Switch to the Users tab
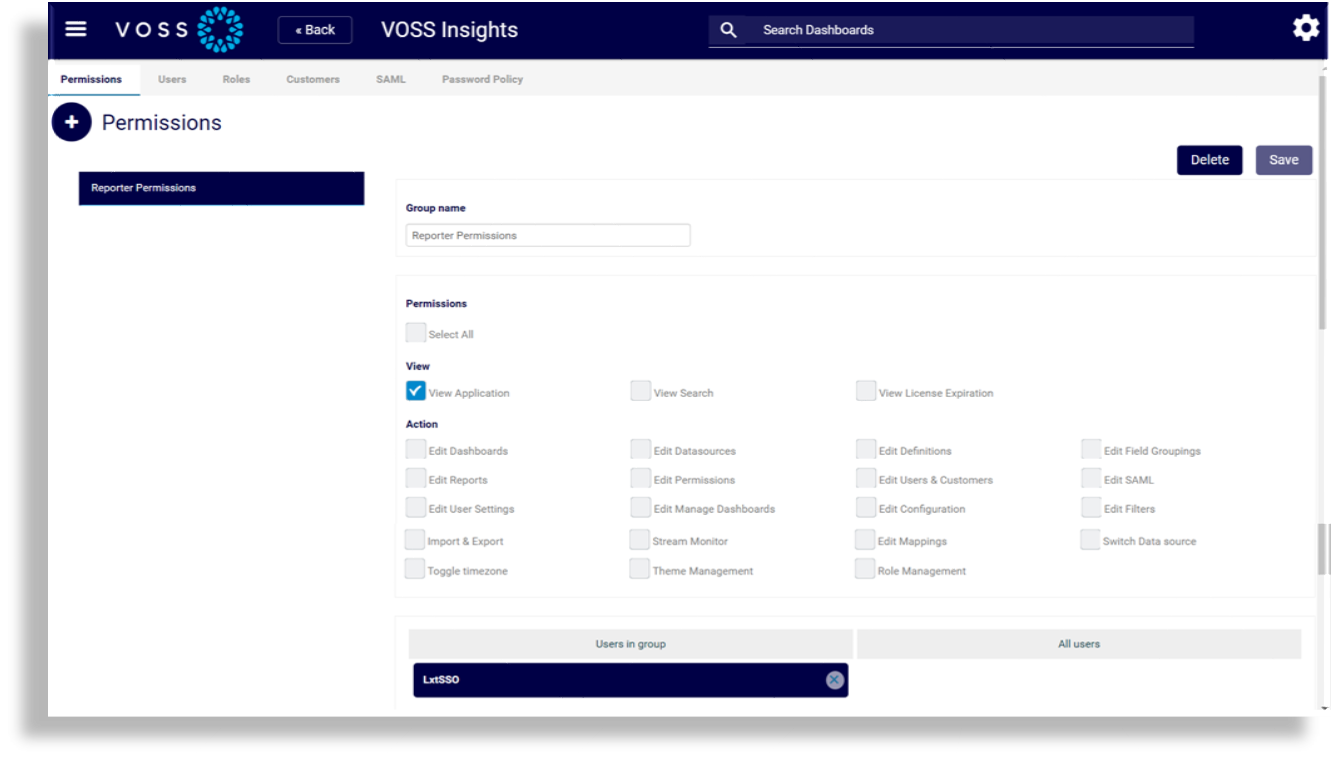 tap(170, 78)
